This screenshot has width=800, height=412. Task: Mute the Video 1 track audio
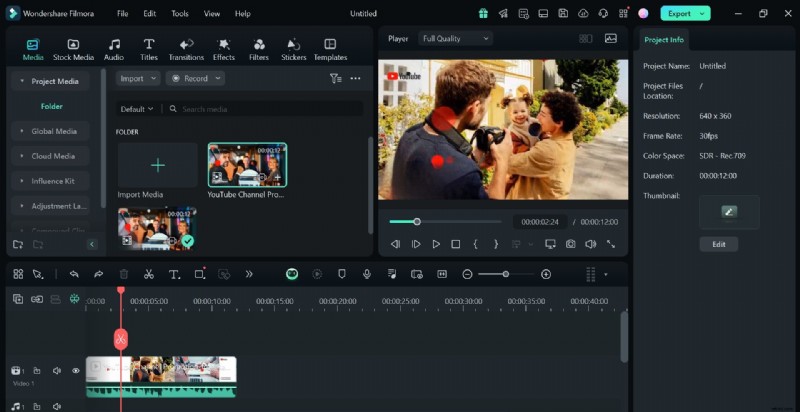[x=56, y=371]
